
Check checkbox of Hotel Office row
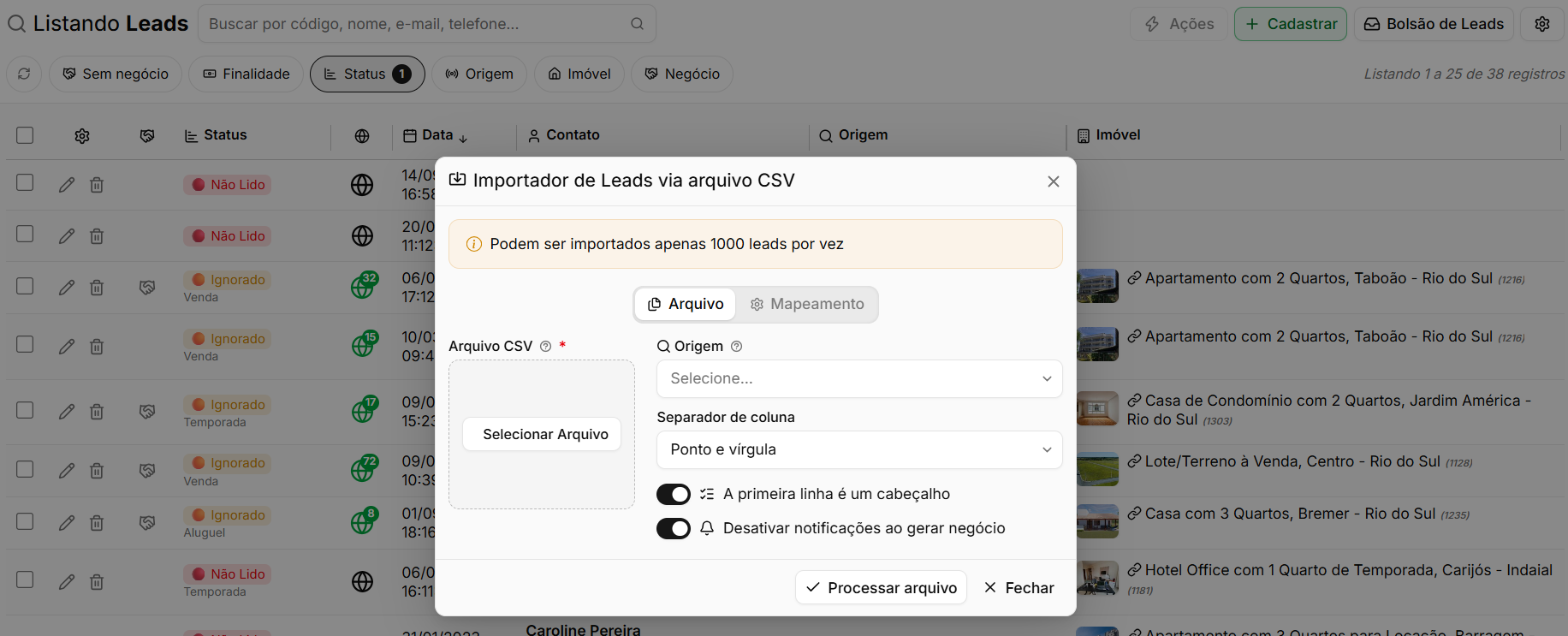tap(25, 580)
